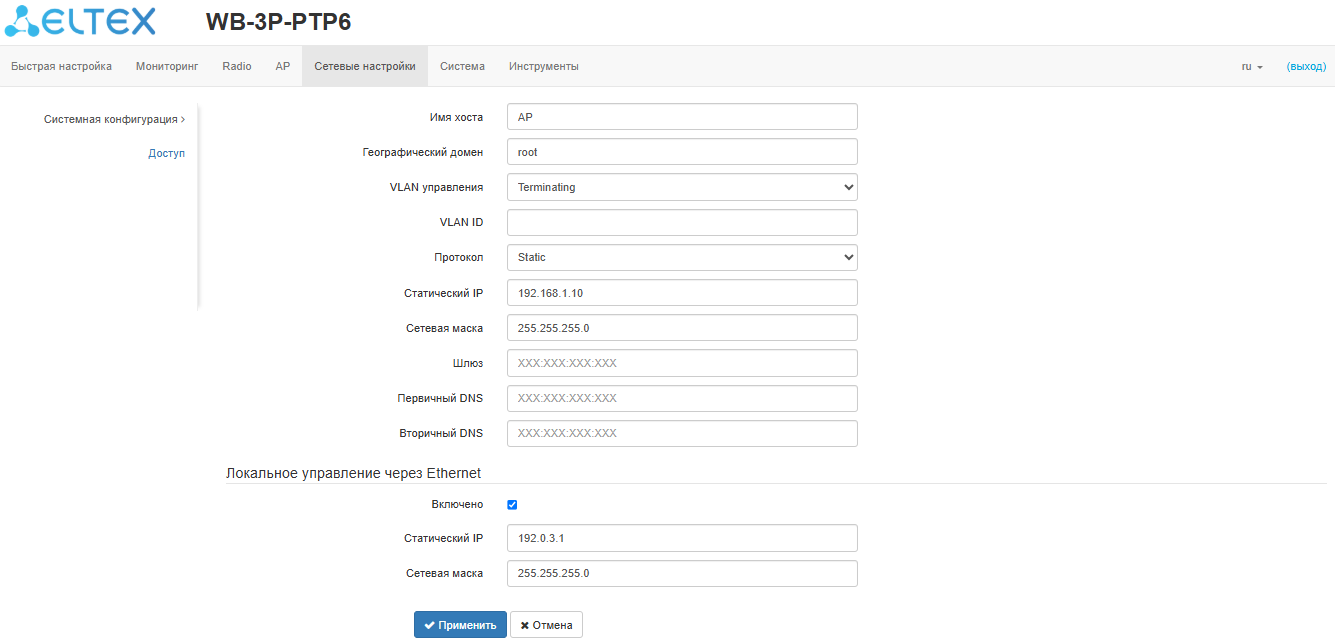Screen dimensions: 1335x642
Task: Click the 'Шлюз' gateway input field
Action: (682, 363)
